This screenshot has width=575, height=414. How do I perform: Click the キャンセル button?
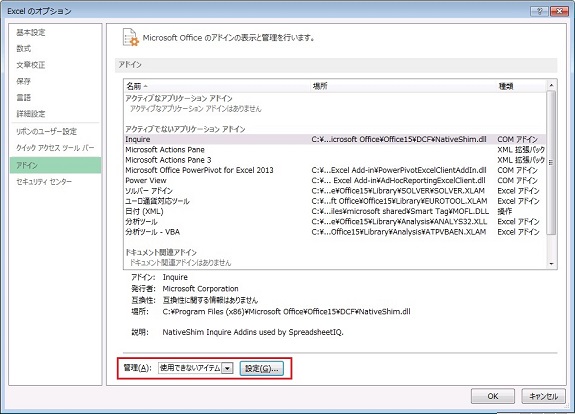coord(543,396)
